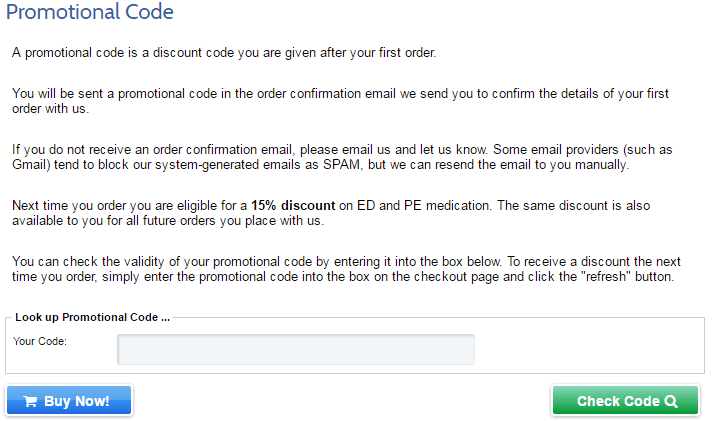Click the paragraph starting "You will be sent"
Image resolution: width=719 pixels, height=421 pixels.
(340, 101)
